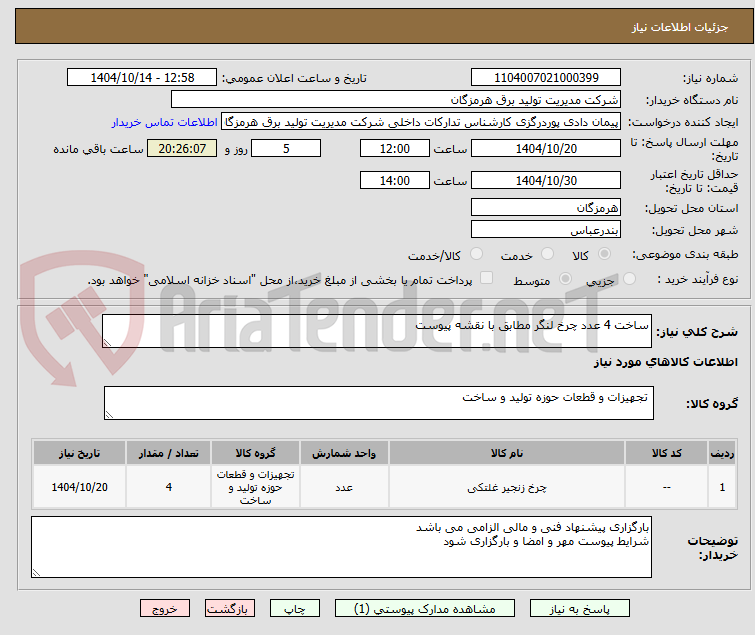
Task: Open the اطلاعات تماس خریدار link
Action: click(x=165, y=122)
